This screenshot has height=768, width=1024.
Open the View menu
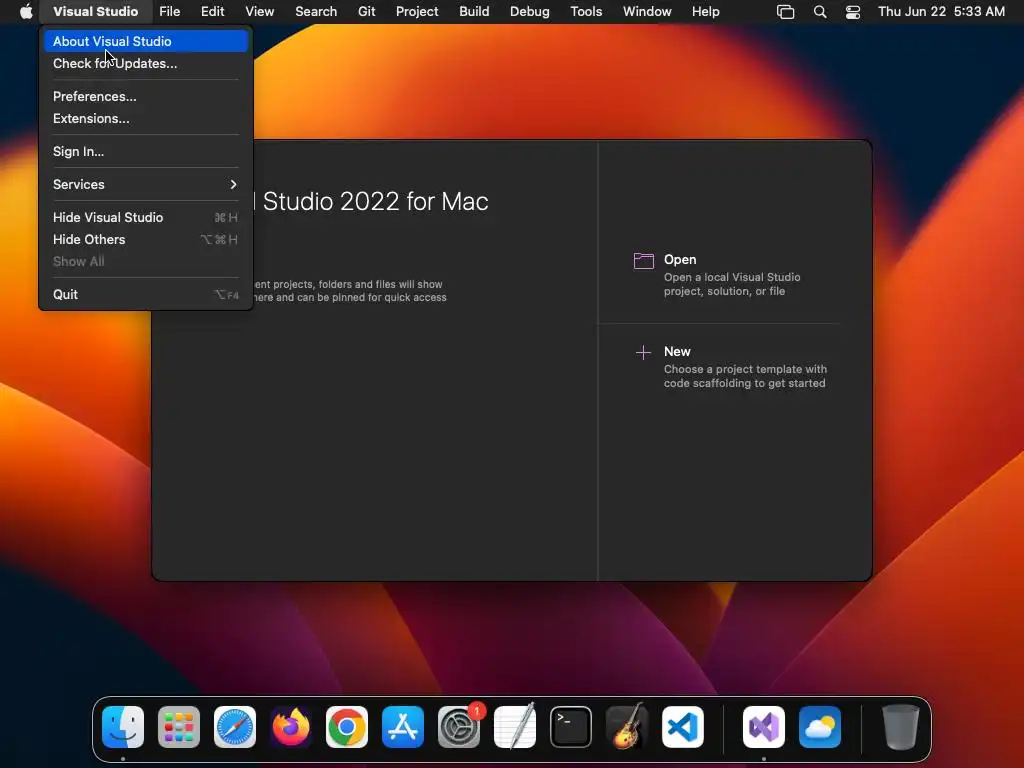tap(259, 12)
